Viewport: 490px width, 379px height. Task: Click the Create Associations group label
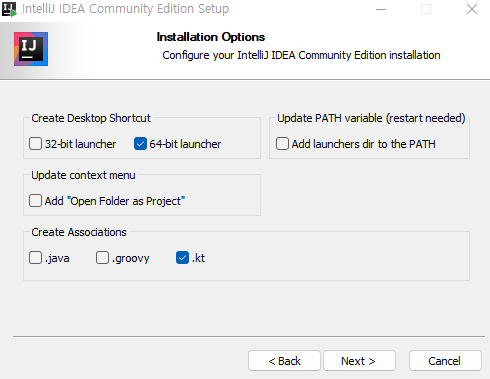click(x=79, y=232)
